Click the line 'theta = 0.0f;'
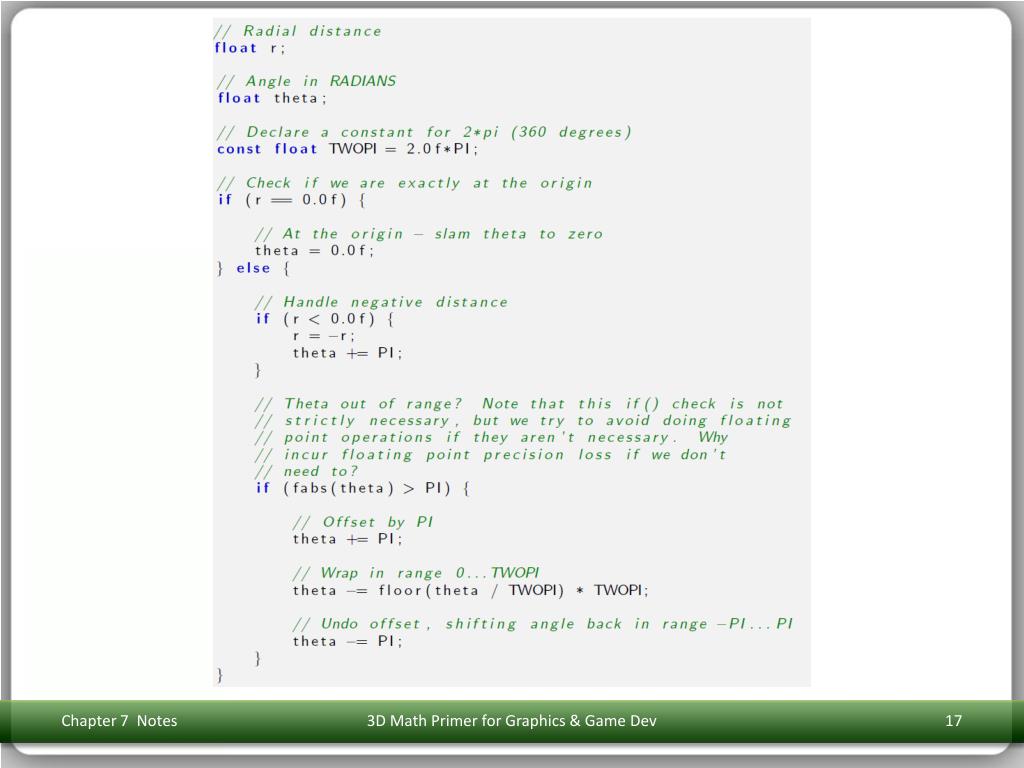This screenshot has height=768, width=1024. tap(314, 251)
